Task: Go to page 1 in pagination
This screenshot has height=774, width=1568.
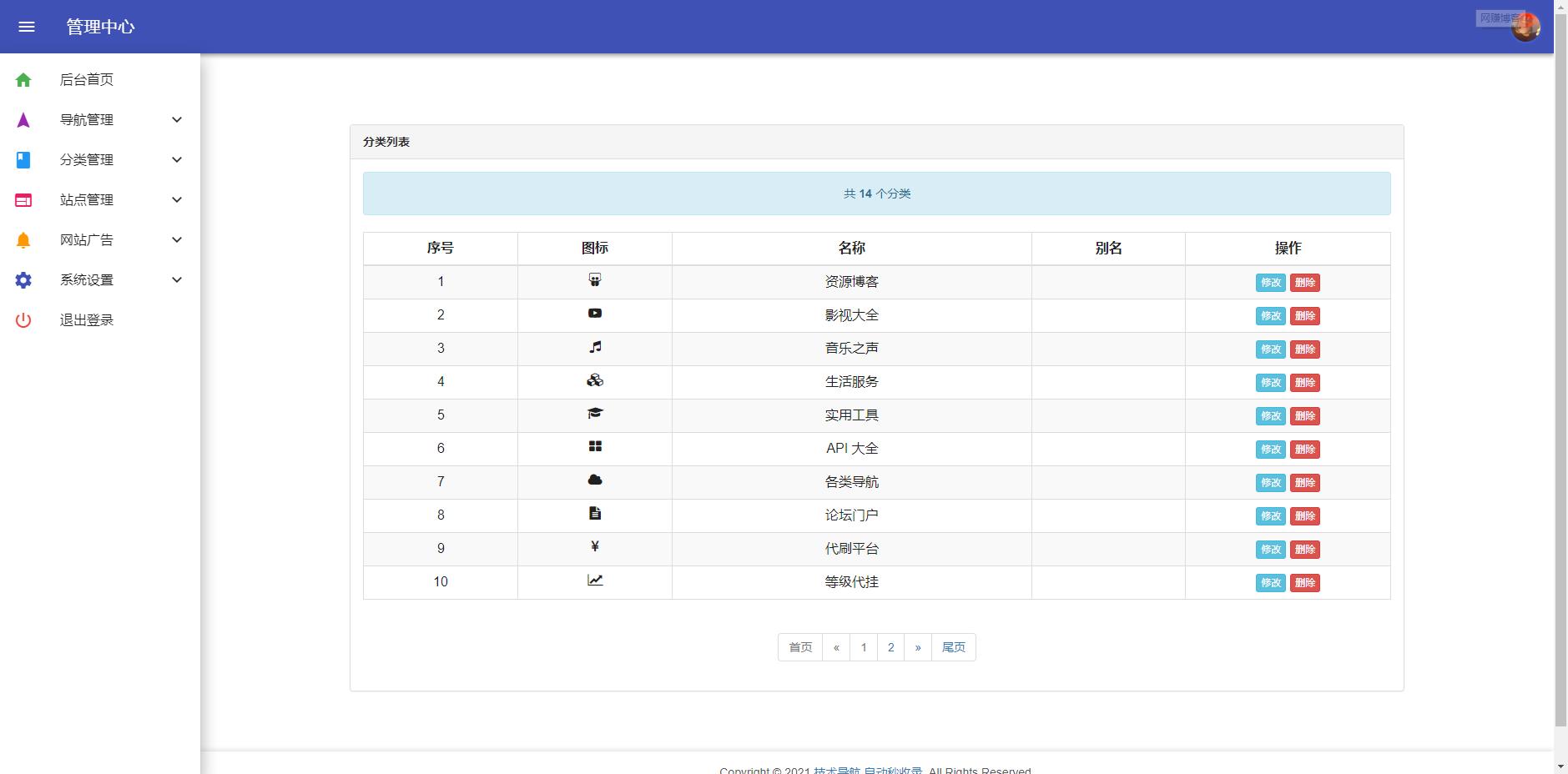Action: (864, 647)
